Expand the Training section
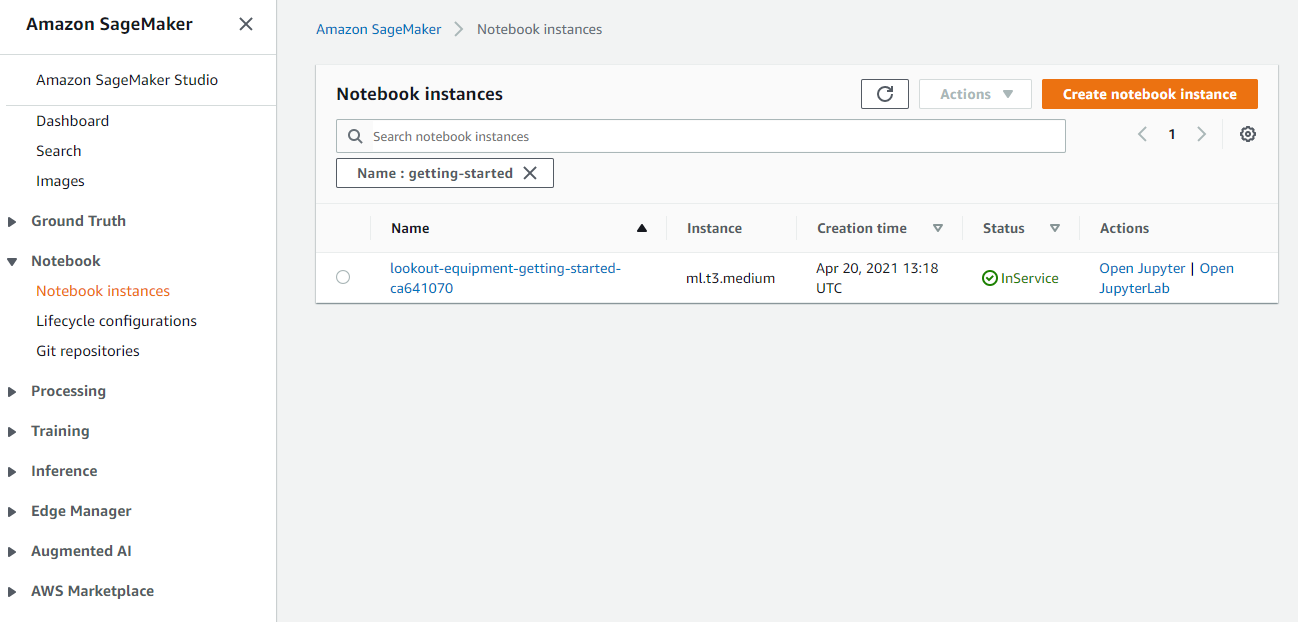The width and height of the screenshot is (1298, 622). pyautogui.click(x=12, y=431)
